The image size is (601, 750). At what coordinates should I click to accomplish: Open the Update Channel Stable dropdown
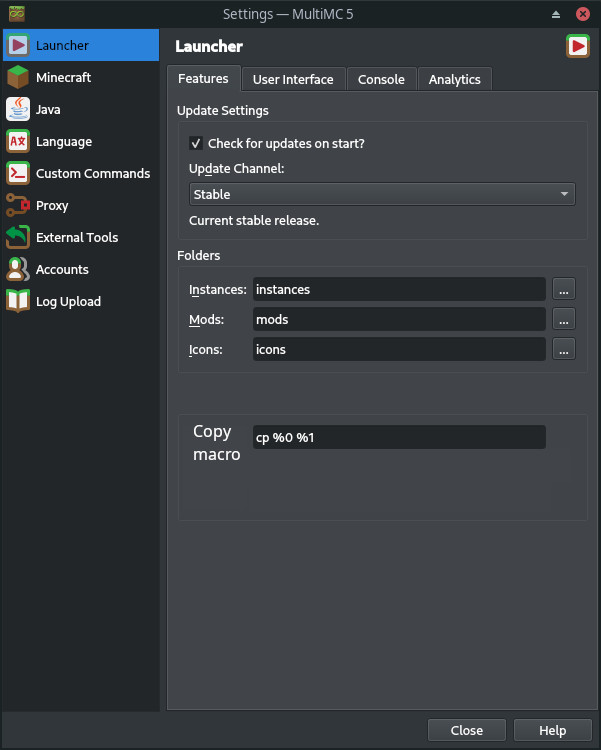coord(382,194)
